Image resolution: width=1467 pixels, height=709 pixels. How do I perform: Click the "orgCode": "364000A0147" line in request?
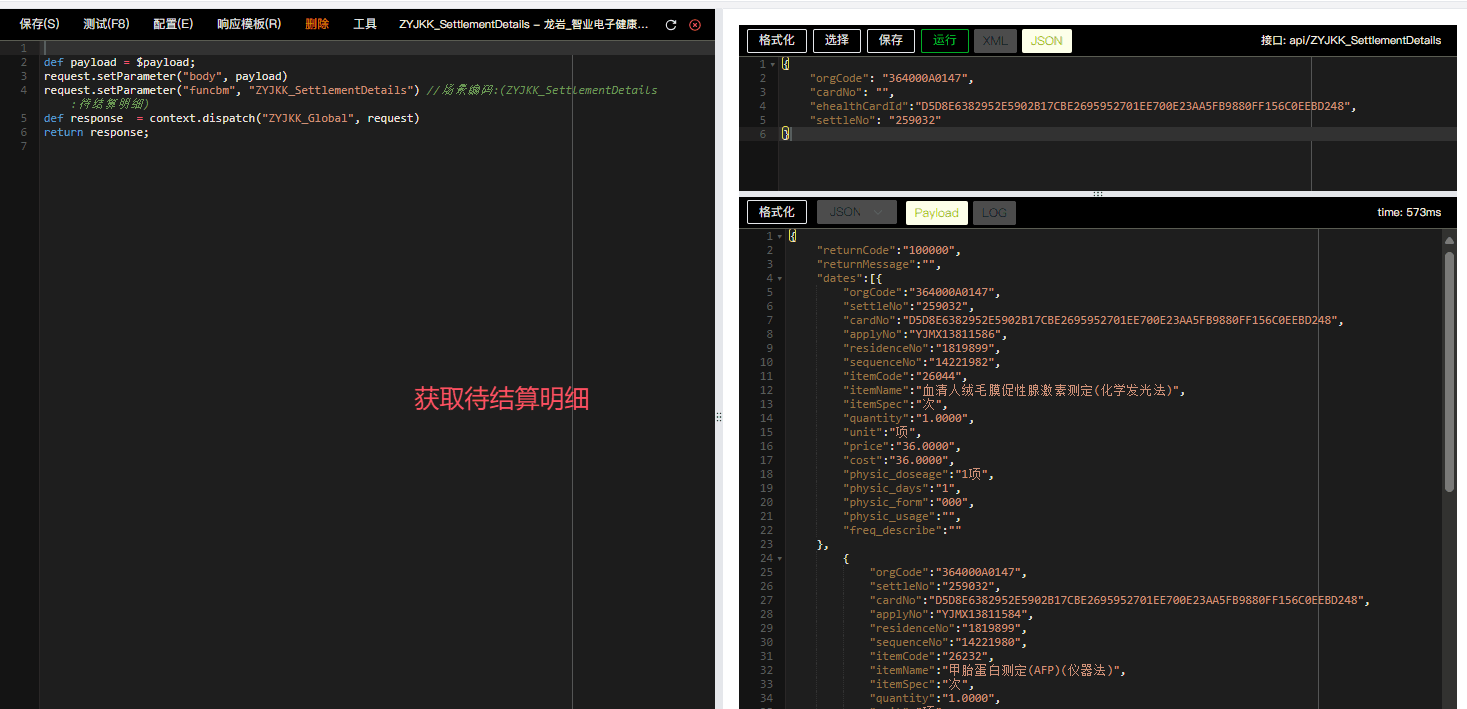pyautogui.click(x=890, y=78)
